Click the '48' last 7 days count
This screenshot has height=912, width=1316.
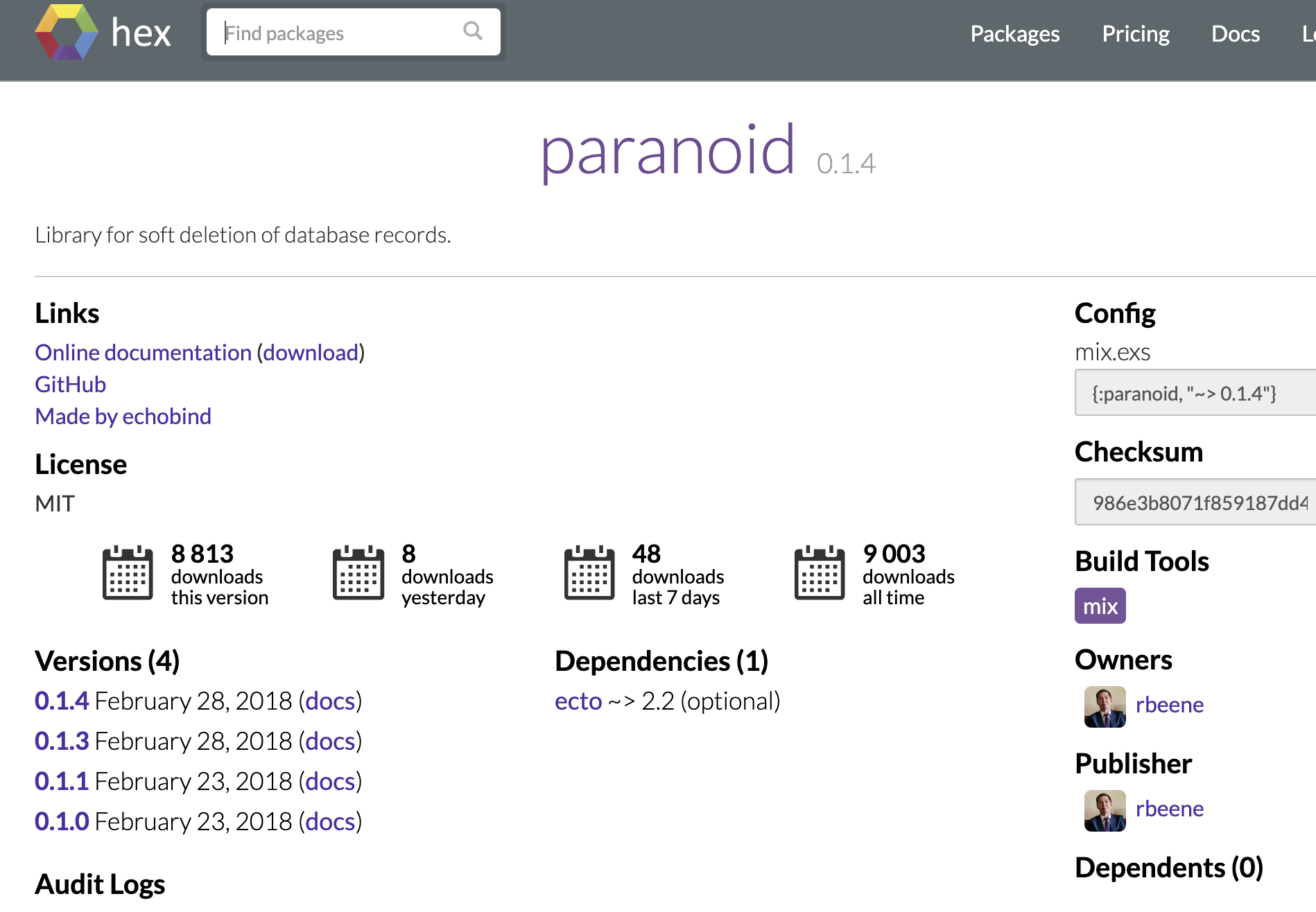click(x=646, y=553)
